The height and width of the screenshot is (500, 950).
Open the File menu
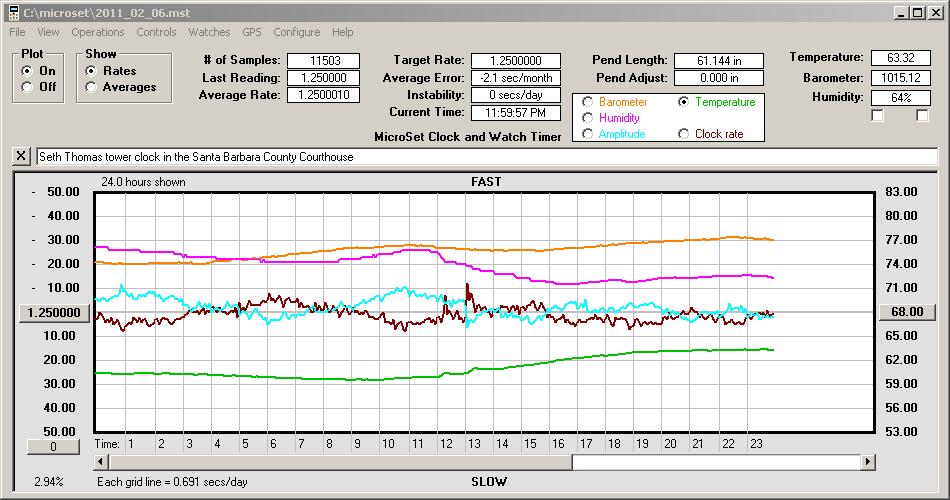tap(17, 32)
